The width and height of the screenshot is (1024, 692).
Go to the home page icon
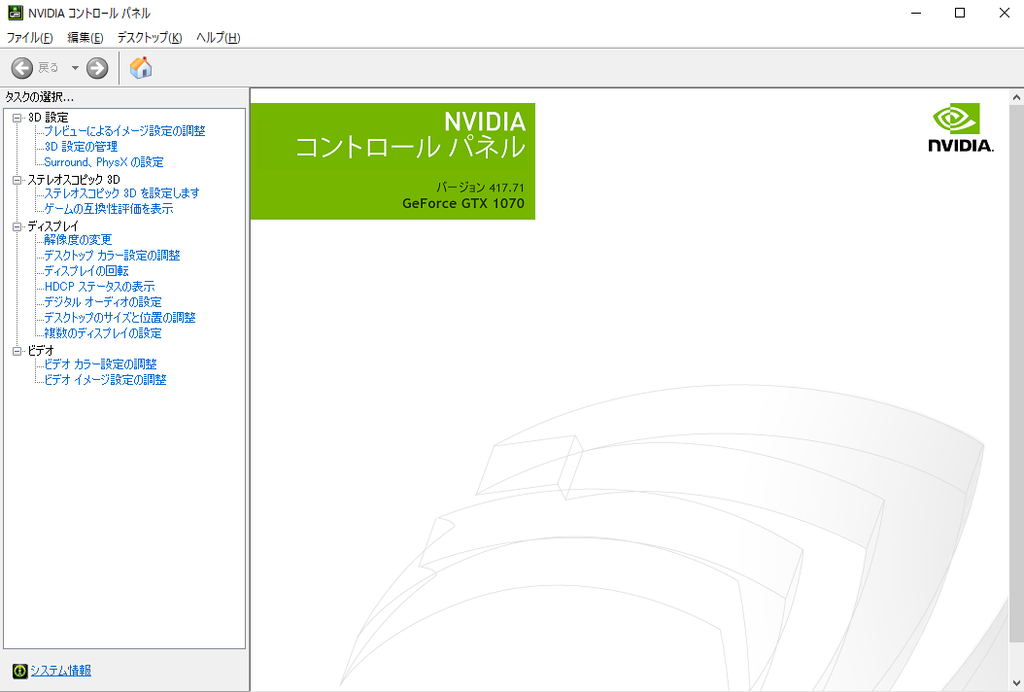point(140,67)
